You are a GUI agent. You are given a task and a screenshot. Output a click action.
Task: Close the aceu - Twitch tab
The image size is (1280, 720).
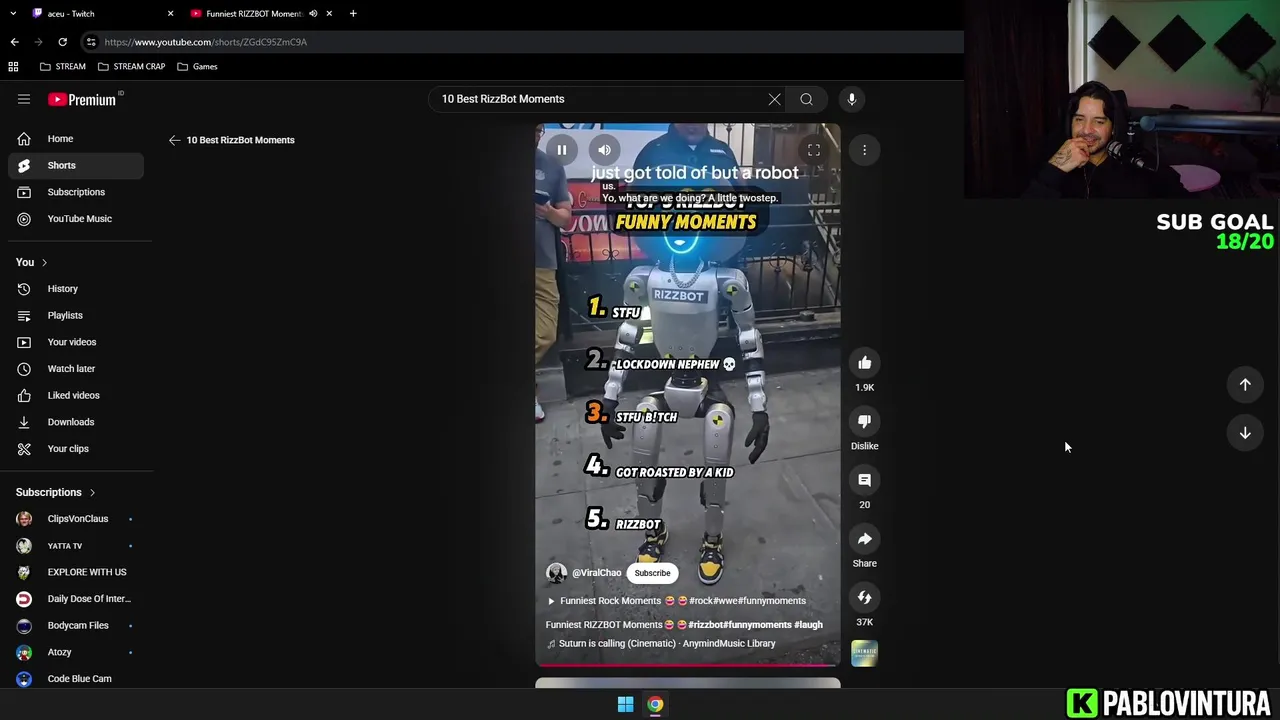click(x=170, y=14)
